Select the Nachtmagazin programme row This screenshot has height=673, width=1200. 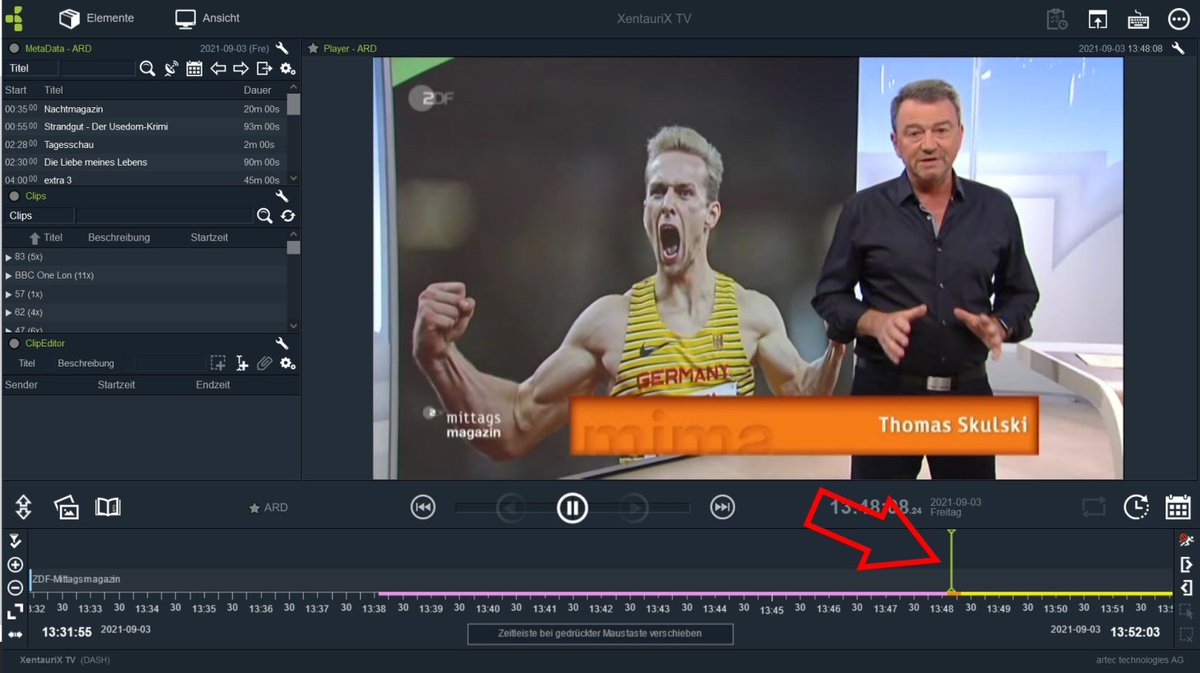click(x=145, y=108)
